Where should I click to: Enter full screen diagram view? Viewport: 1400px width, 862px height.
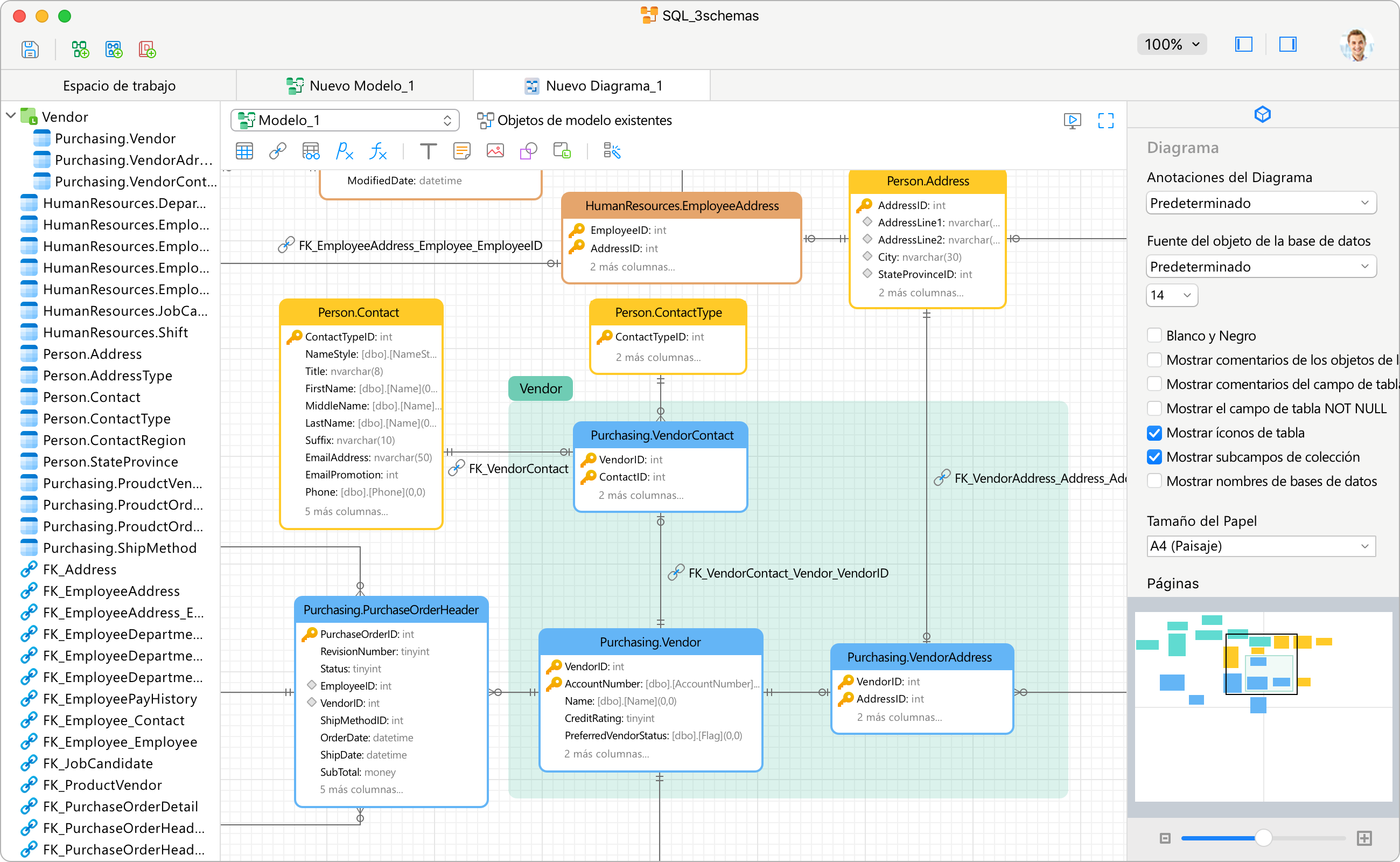[1105, 120]
